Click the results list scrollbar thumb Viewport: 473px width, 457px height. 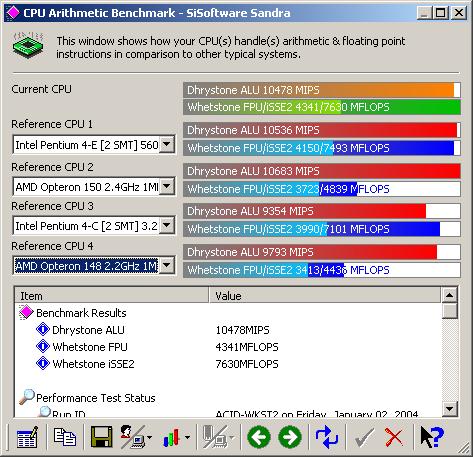[x=449, y=311]
